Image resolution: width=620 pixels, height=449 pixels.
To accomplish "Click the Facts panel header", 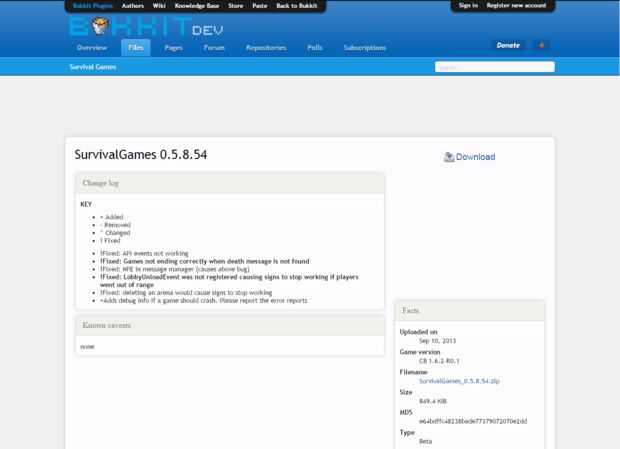I will [x=469, y=311].
